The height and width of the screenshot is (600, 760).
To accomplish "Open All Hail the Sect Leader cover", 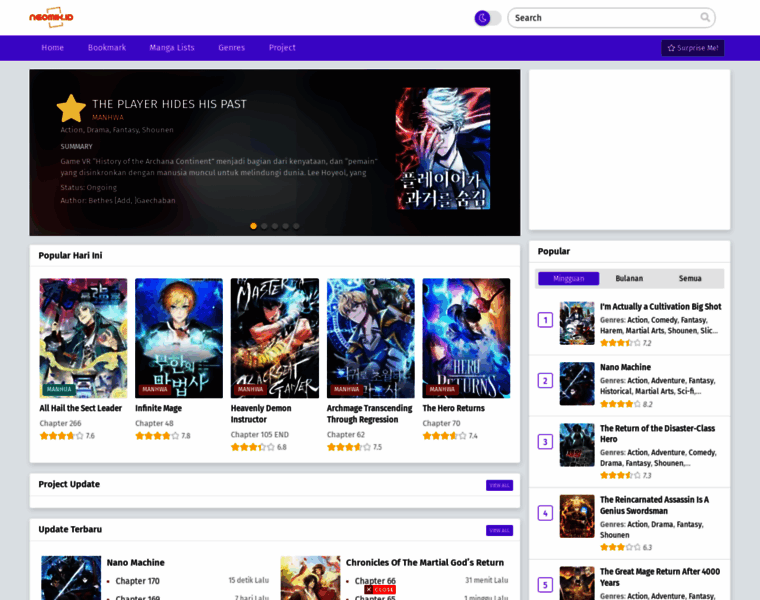I will (83, 338).
